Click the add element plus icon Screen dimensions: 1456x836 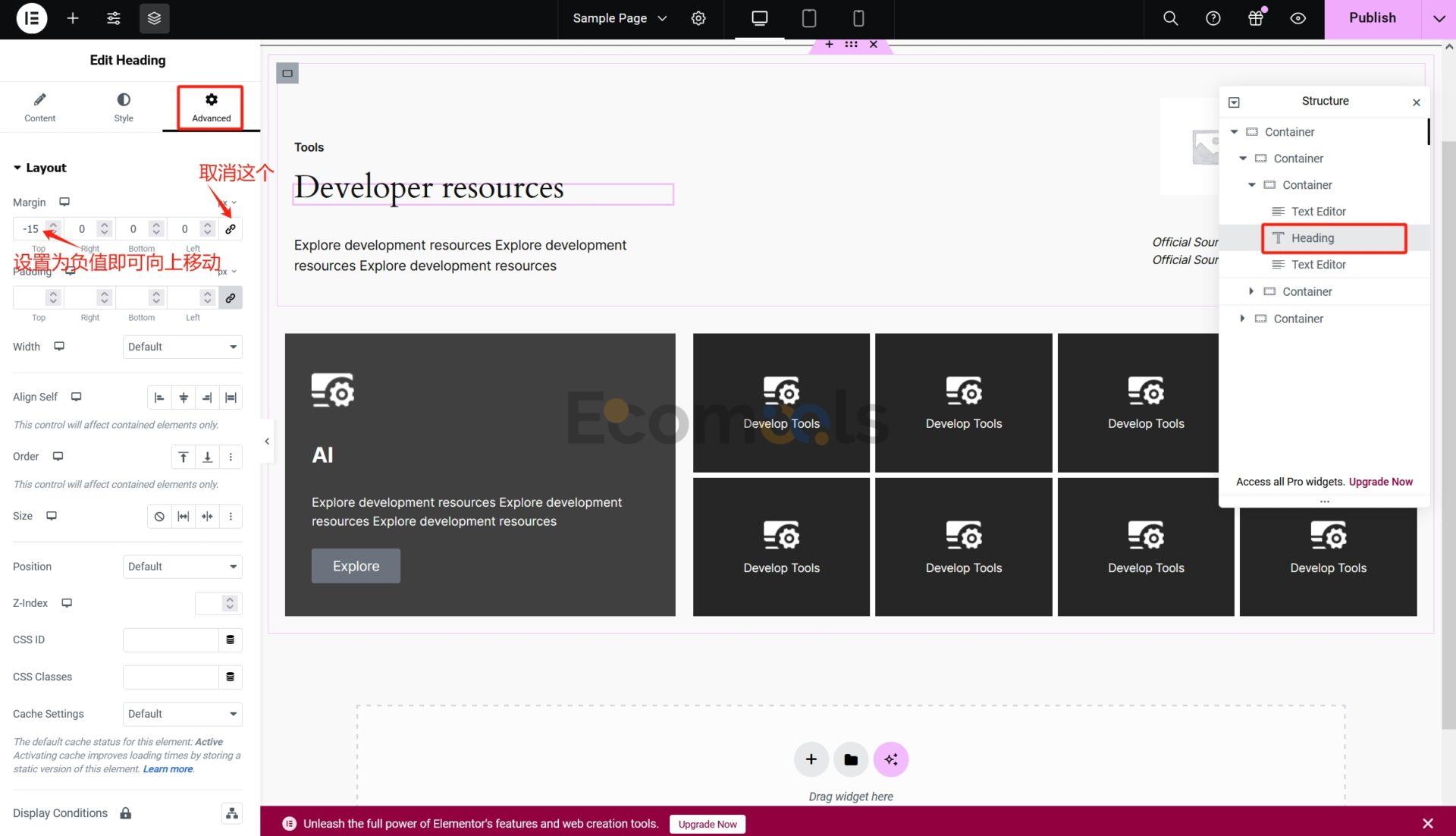[x=73, y=18]
